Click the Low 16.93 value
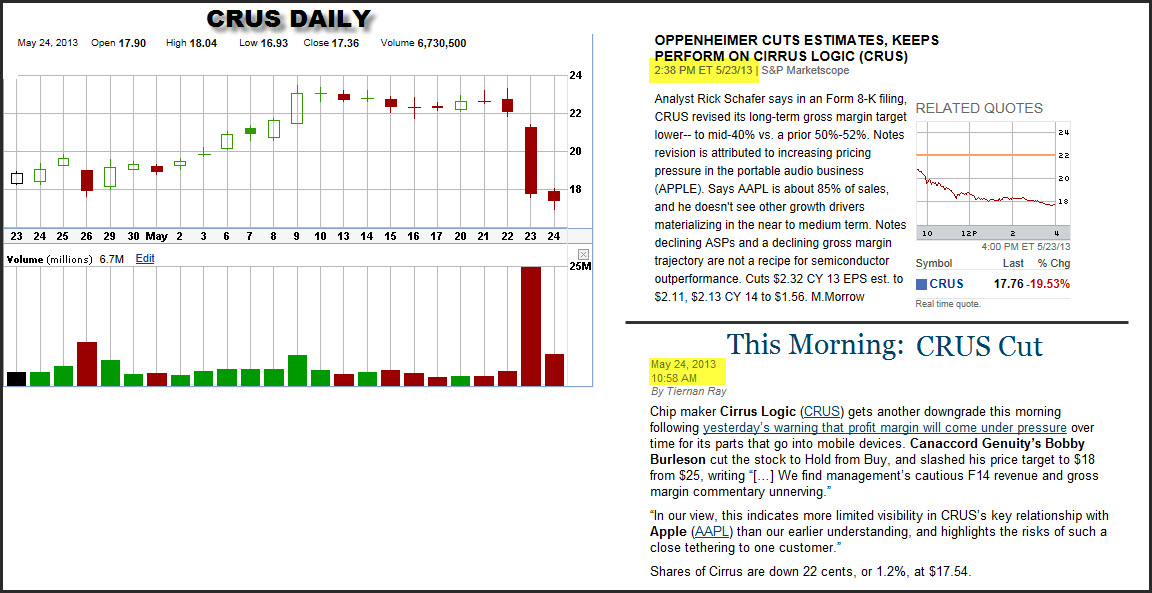Image resolution: width=1152 pixels, height=593 pixels. click(264, 43)
